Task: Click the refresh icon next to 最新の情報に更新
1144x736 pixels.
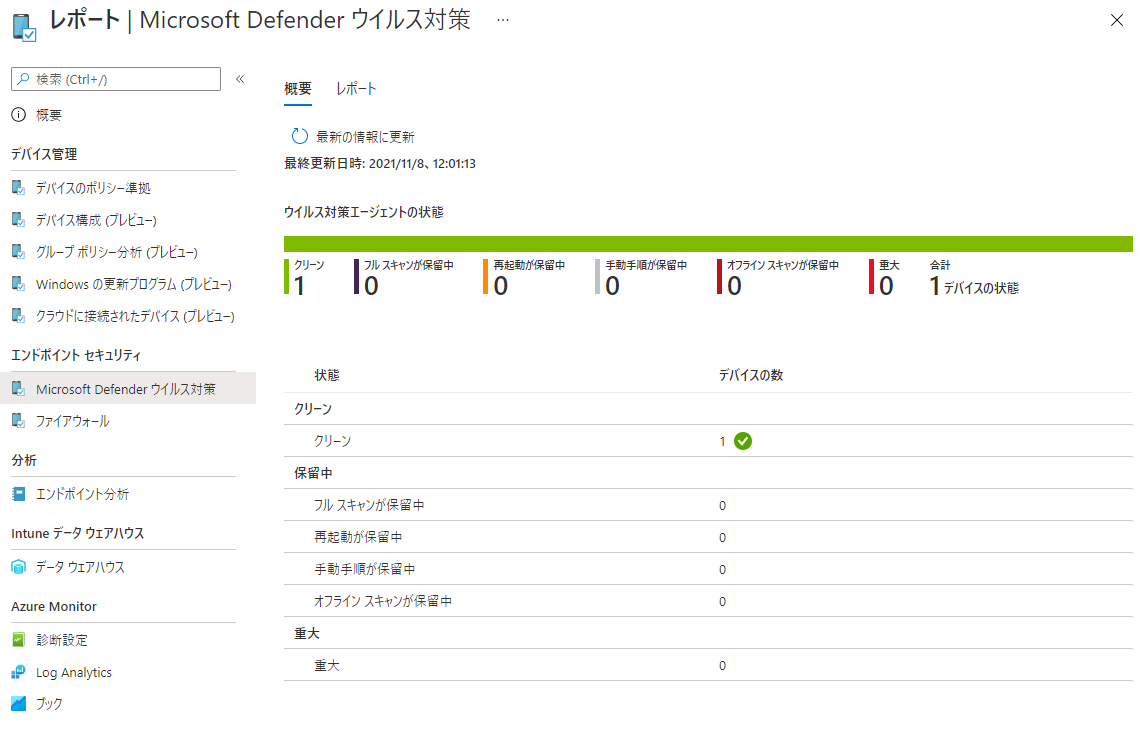Action: (299, 137)
